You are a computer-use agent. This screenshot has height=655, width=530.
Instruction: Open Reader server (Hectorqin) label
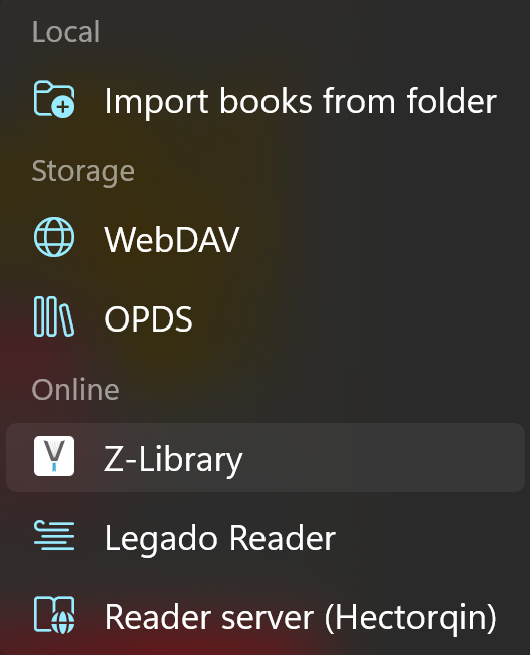tap(301, 618)
